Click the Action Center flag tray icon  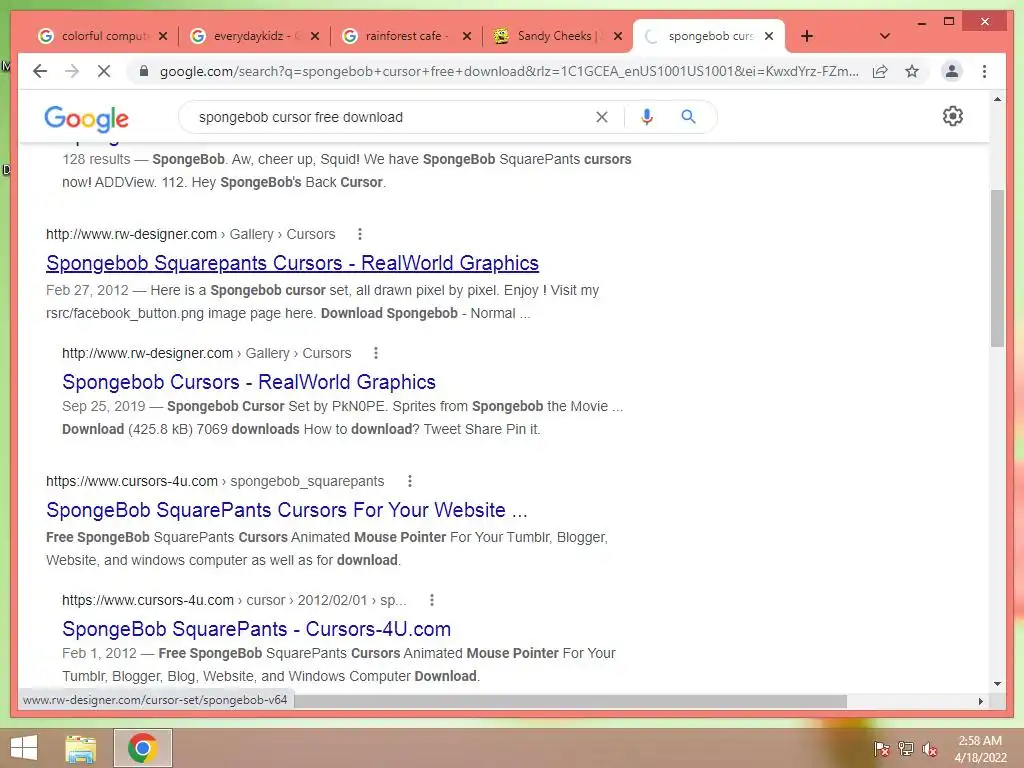(881, 749)
